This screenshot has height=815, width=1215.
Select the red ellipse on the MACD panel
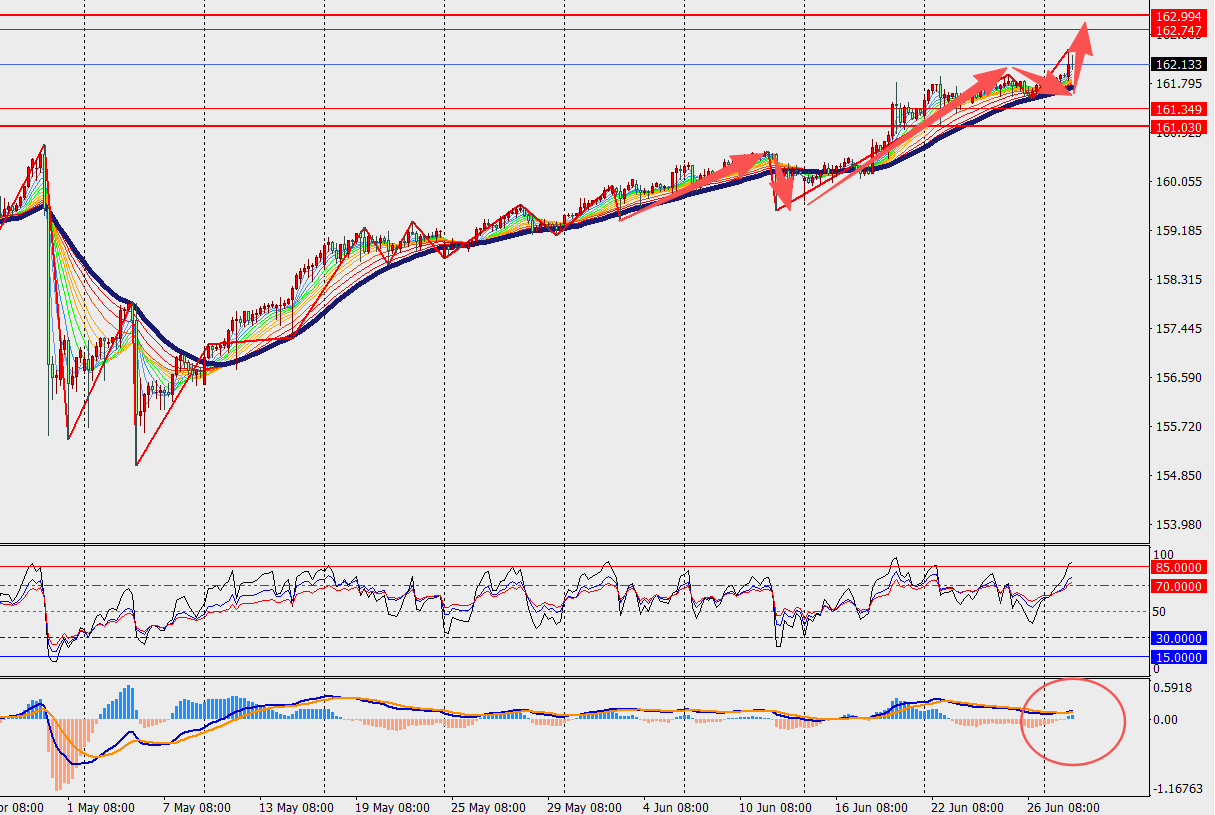pyautogui.click(x=1073, y=721)
